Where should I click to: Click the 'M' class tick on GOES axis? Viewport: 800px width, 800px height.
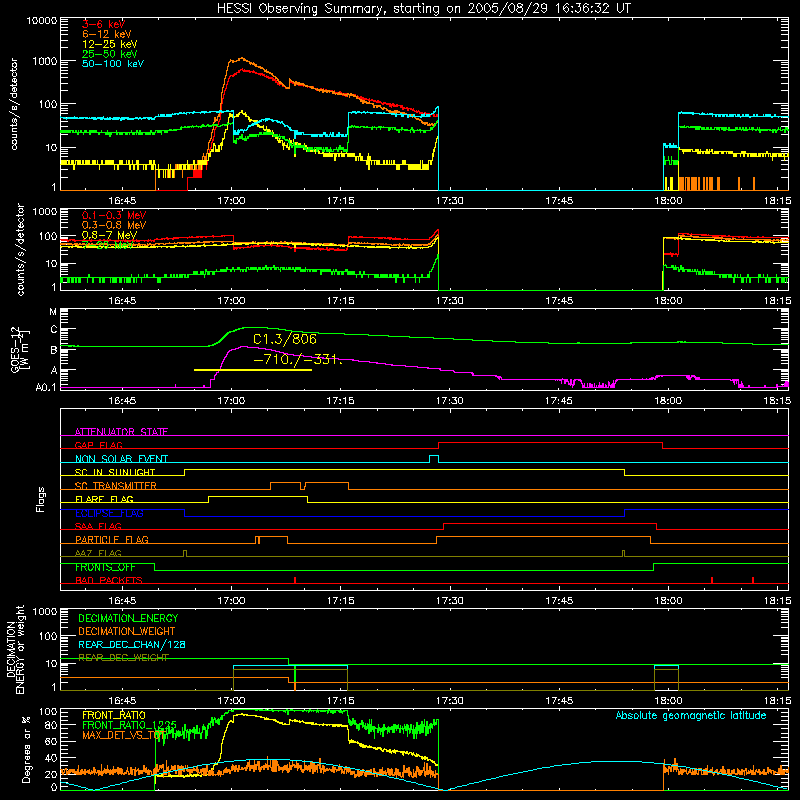tap(53, 311)
